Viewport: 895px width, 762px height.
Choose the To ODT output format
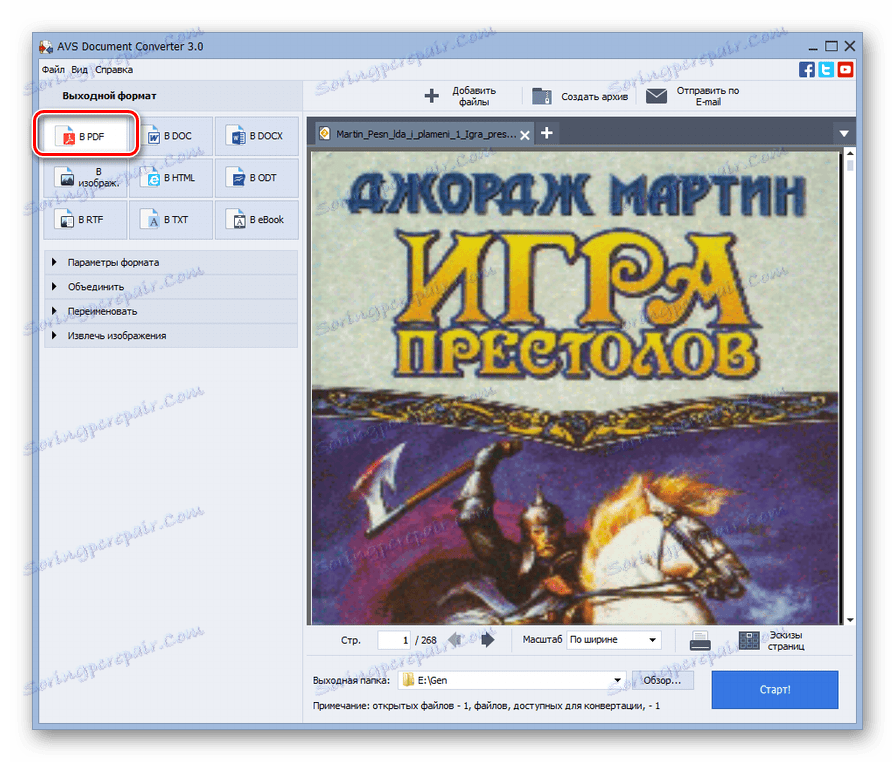pos(257,178)
